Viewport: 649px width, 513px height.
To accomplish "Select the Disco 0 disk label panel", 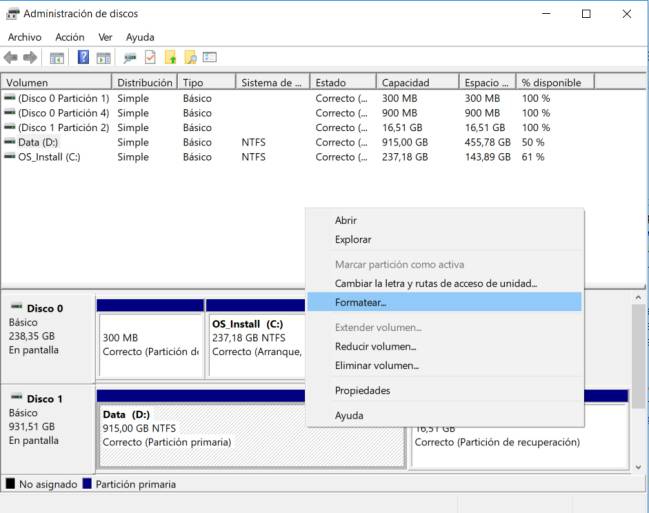I will 48,337.
